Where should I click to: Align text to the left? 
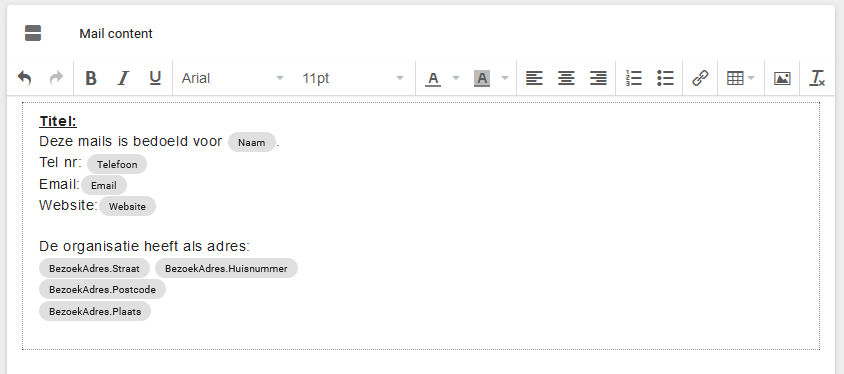534,79
